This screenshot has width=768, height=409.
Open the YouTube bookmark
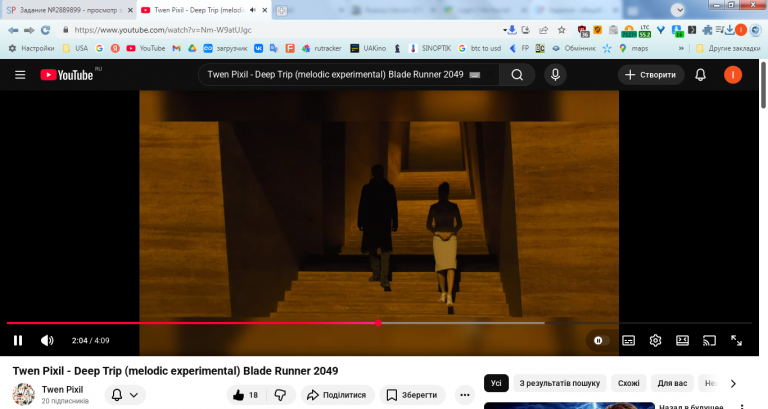[145, 48]
